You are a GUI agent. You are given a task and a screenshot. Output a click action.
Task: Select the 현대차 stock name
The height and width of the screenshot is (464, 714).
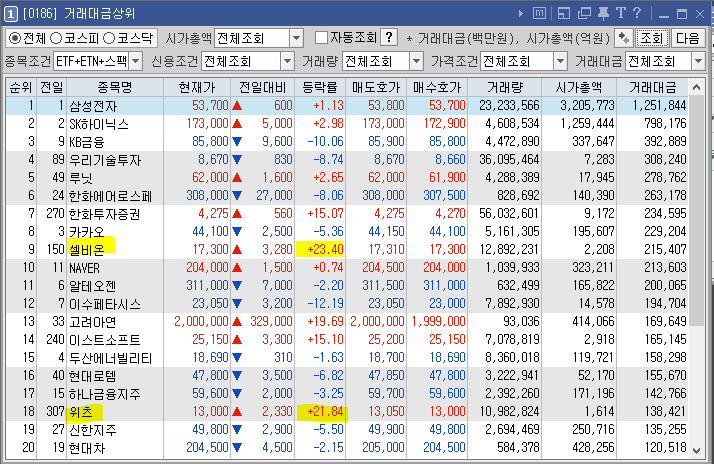tap(87, 448)
